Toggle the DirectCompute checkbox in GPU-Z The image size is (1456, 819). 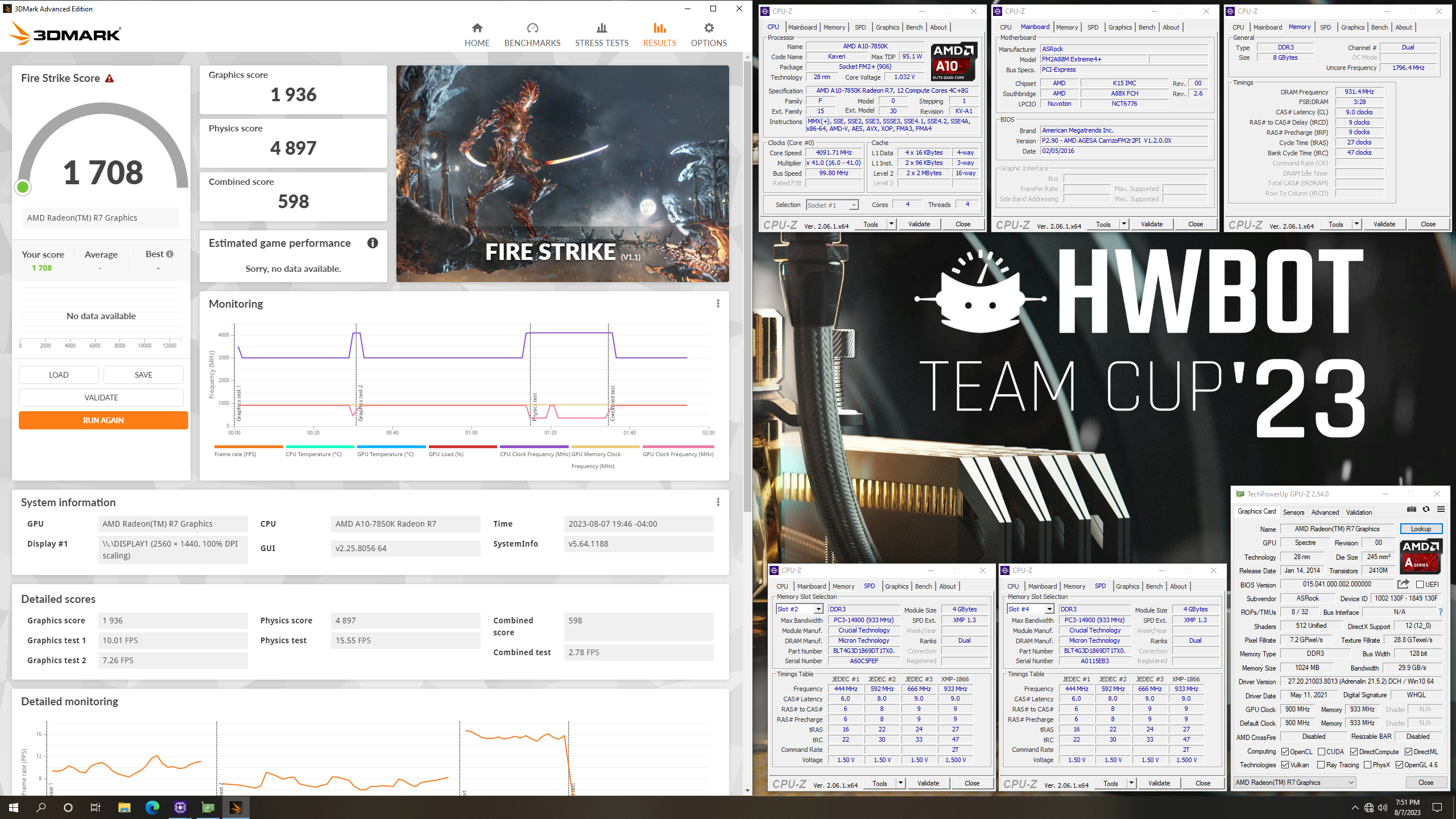tap(1355, 751)
